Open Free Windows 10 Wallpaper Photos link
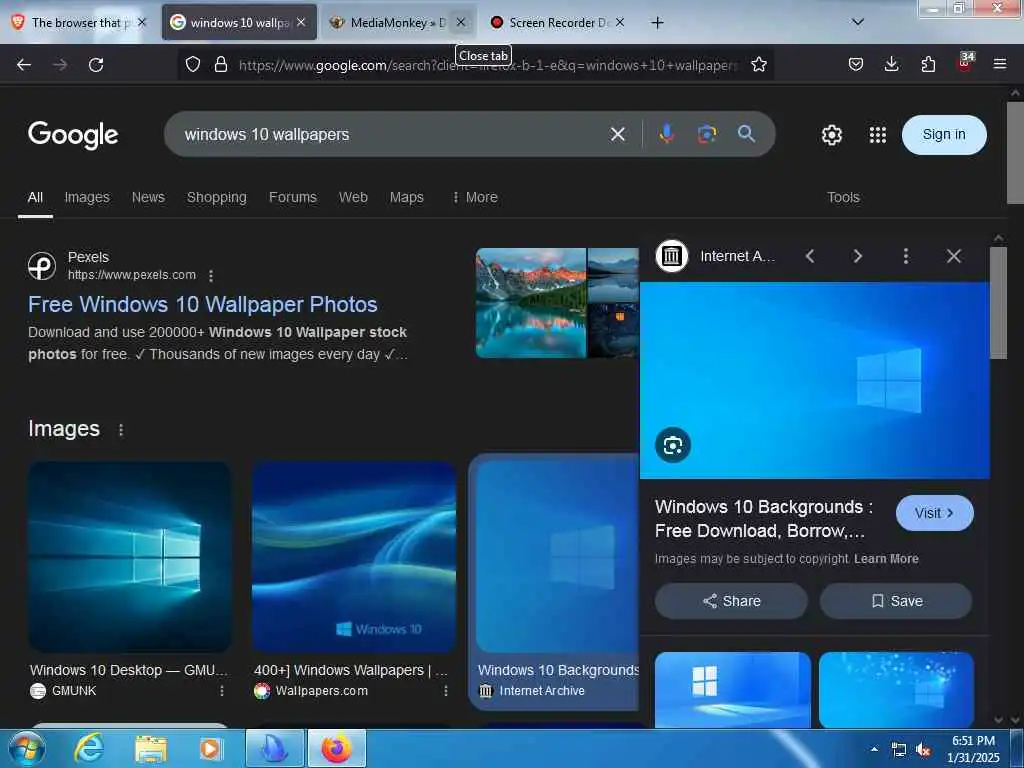The height and width of the screenshot is (768, 1024). point(202,304)
